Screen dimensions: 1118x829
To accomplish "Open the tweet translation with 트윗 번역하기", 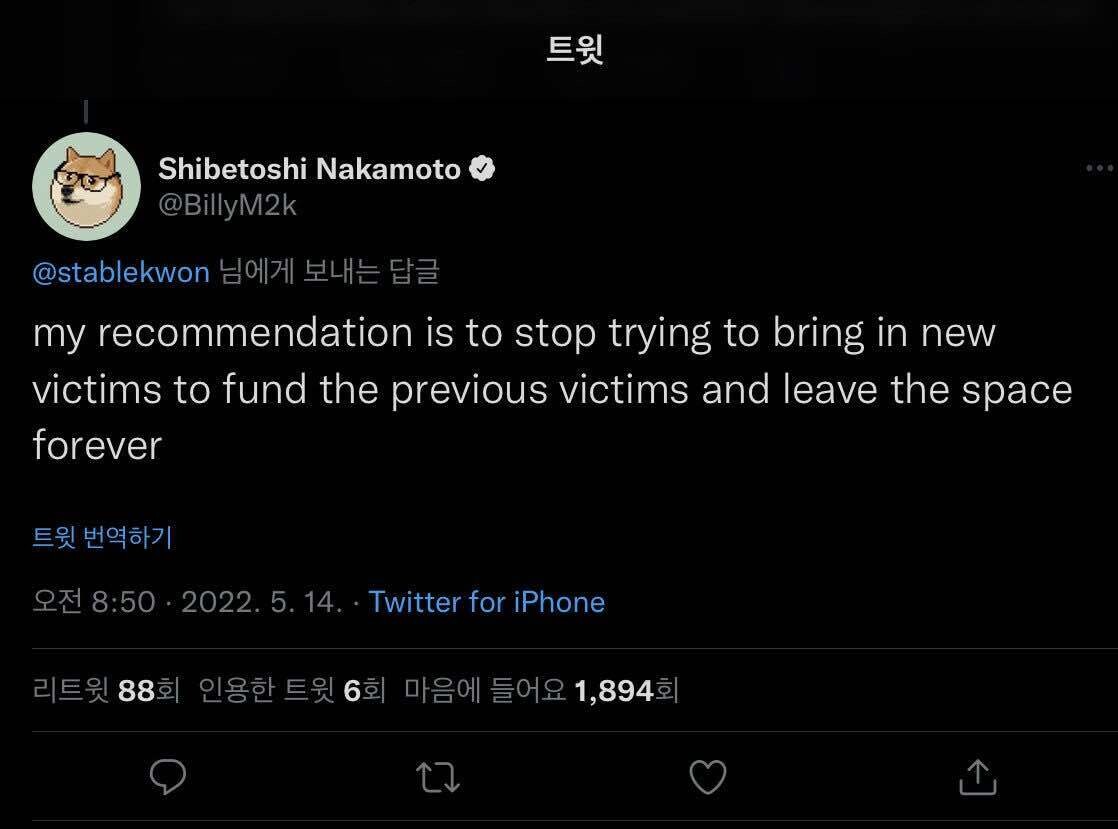I will tap(102, 537).
